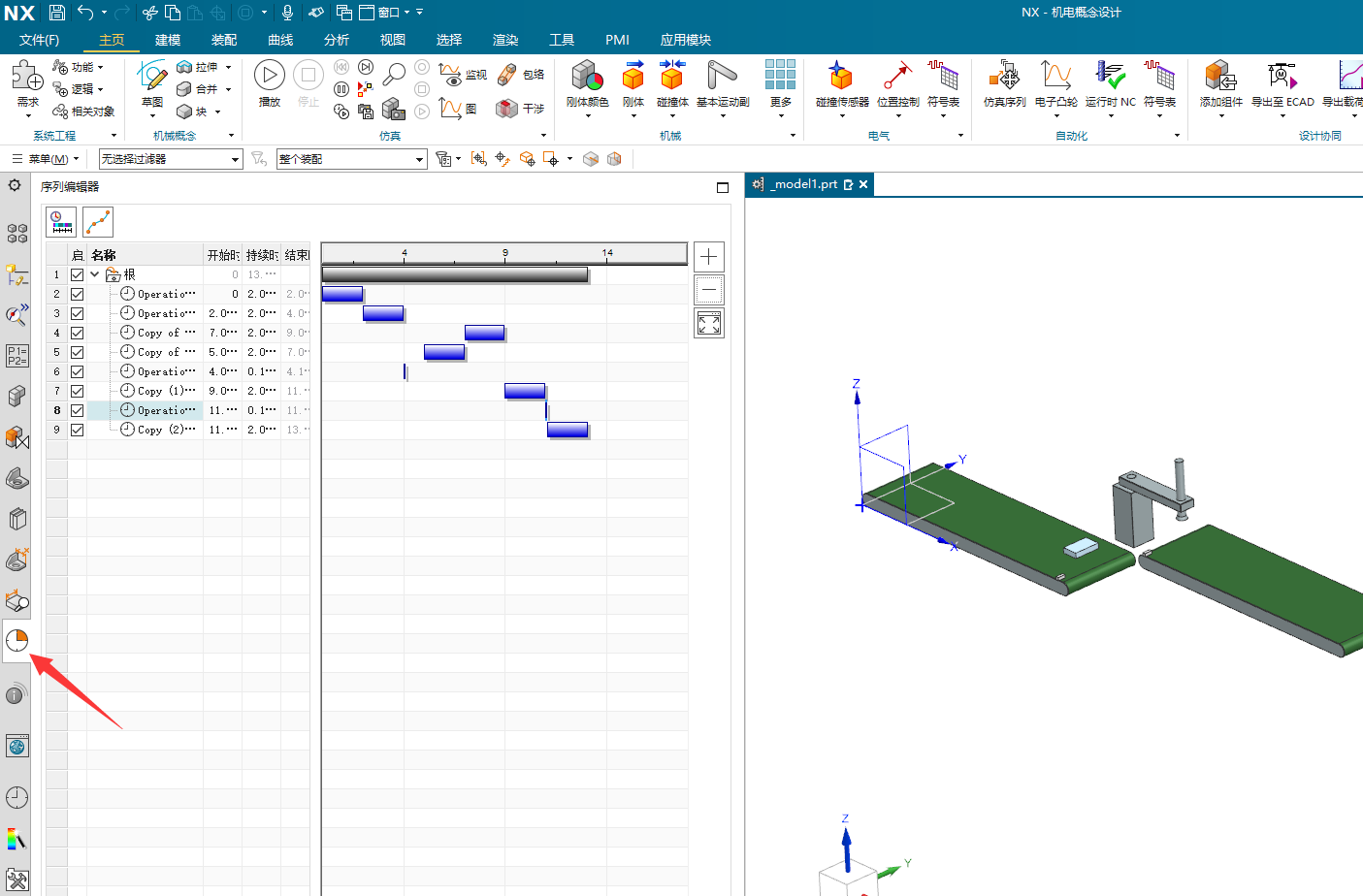Expand the 电气 group options arrow
The width and height of the screenshot is (1363, 896).
point(960,136)
